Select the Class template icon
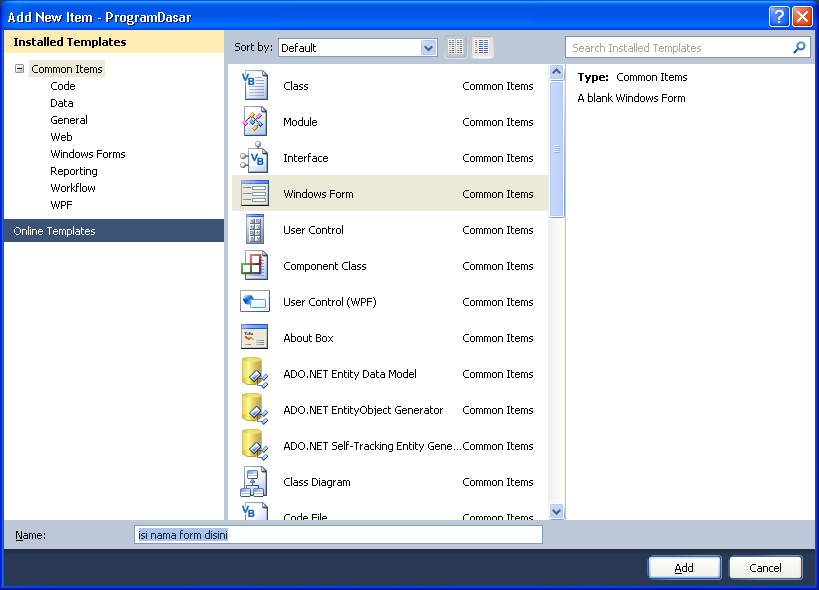Viewport: 819px width, 590px height. coord(254,86)
